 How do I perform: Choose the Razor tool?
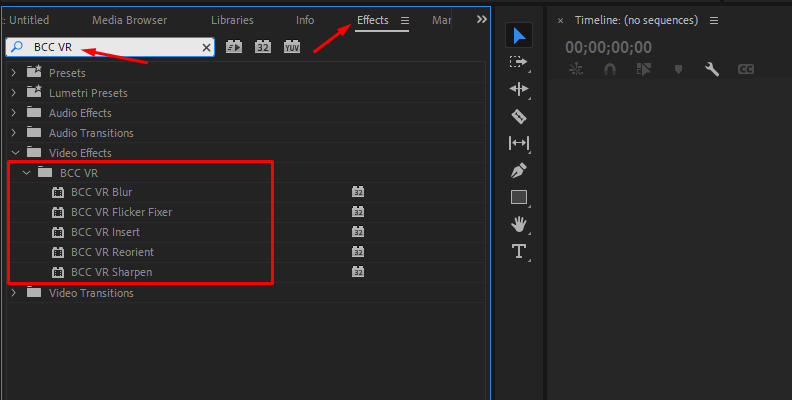(519, 116)
